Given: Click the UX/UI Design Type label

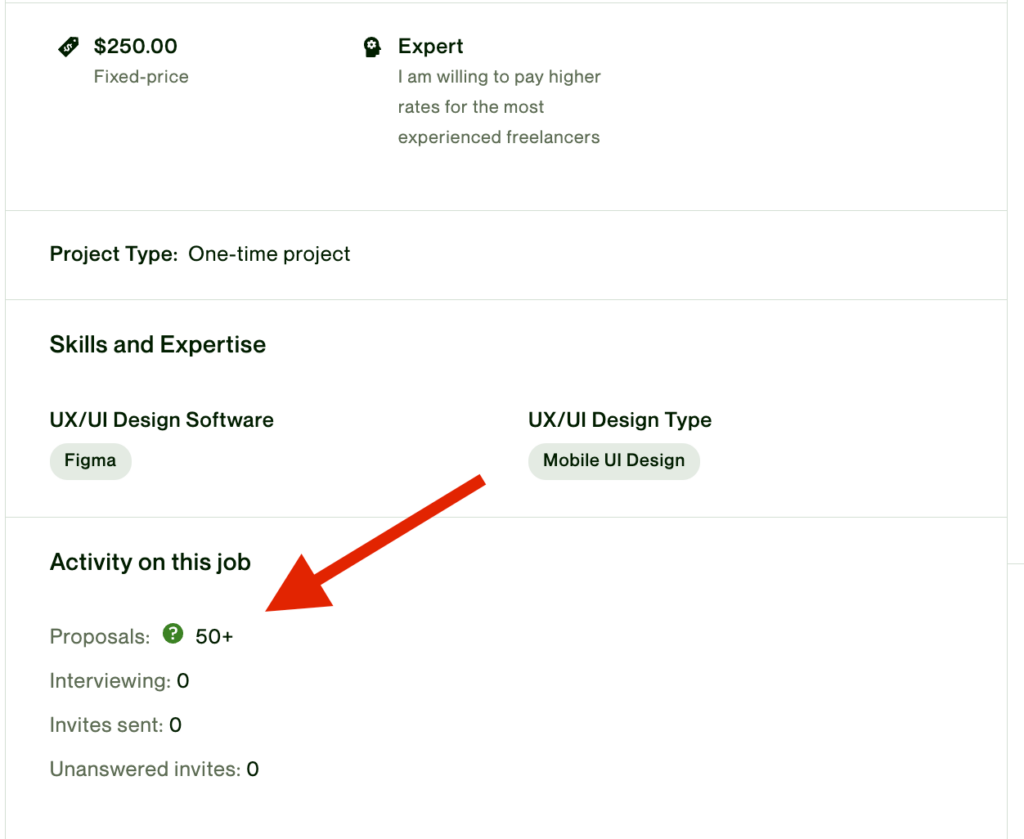Looking at the screenshot, I should [620, 420].
